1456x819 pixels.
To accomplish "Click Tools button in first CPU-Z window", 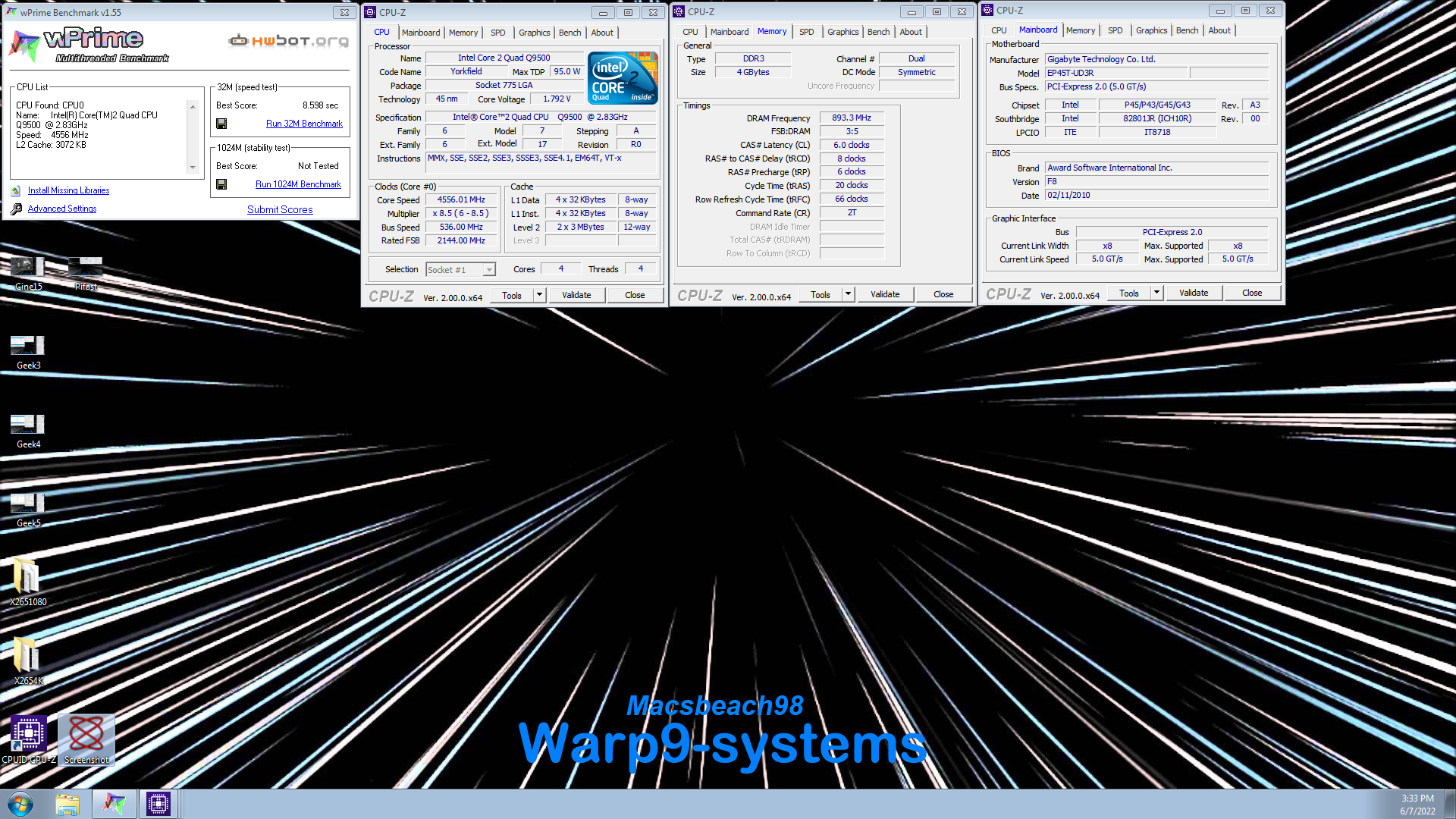I will (x=512, y=295).
